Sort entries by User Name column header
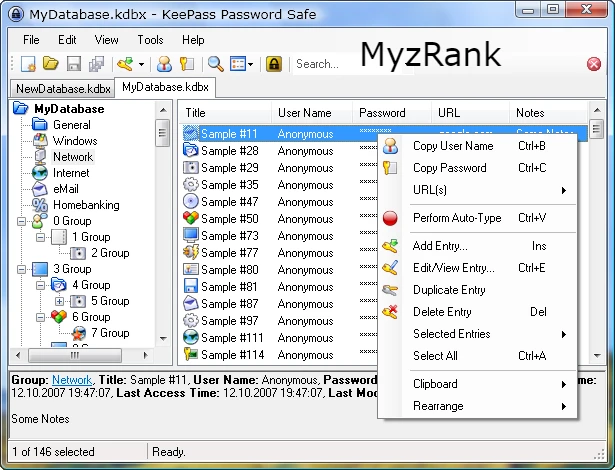This screenshot has width=615, height=470. [312, 113]
